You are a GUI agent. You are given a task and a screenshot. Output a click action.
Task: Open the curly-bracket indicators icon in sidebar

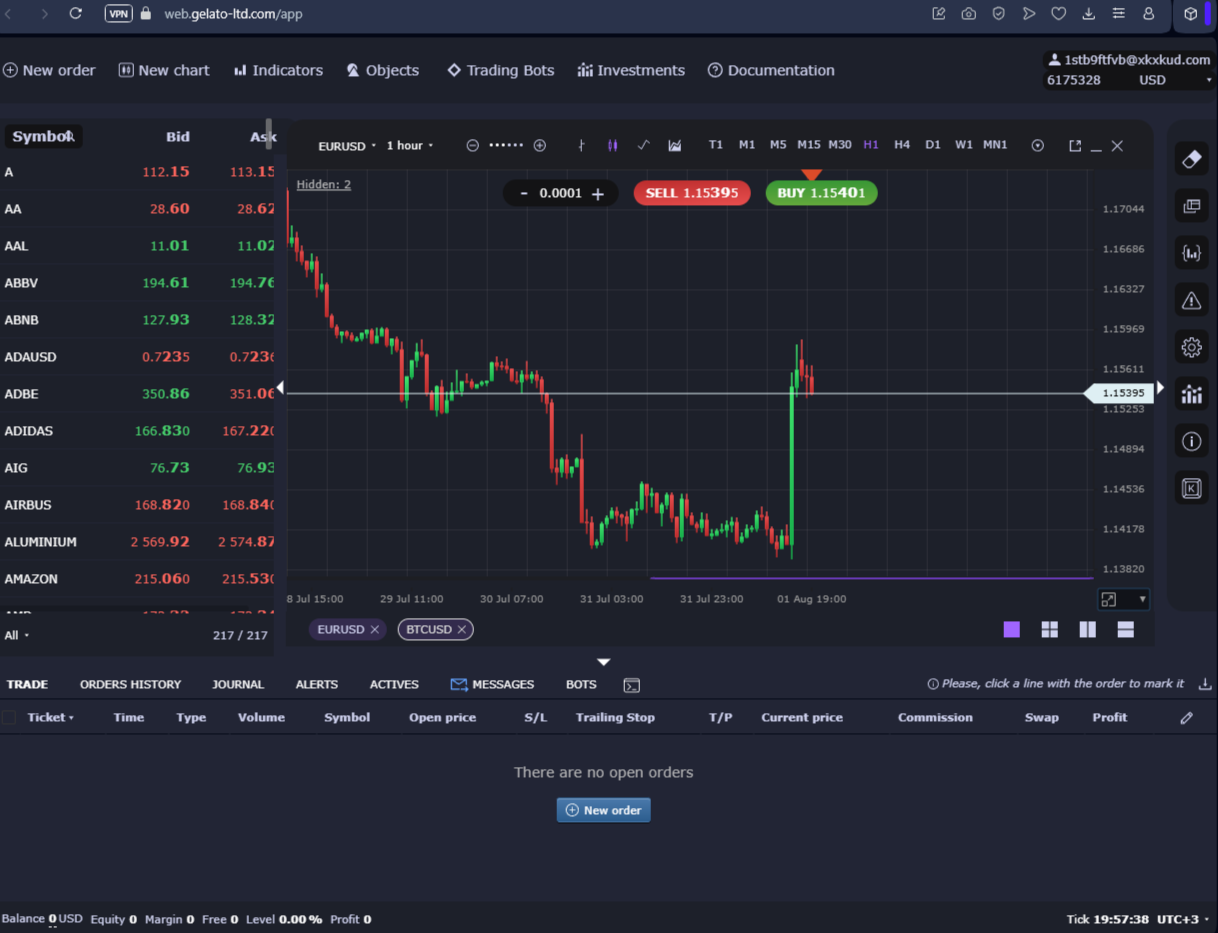tap(1191, 253)
